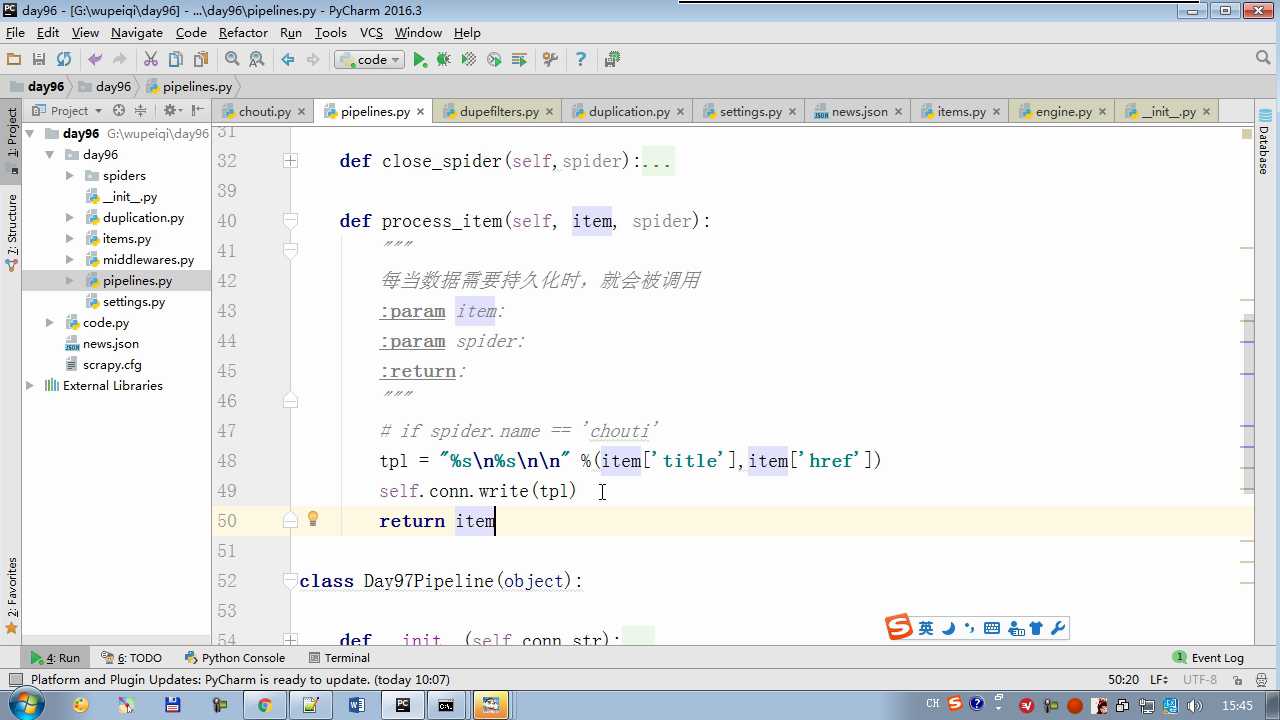Screen dimensions: 1280x720
Task: Open PyCharm from the Windows taskbar
Action: [403, 705]
